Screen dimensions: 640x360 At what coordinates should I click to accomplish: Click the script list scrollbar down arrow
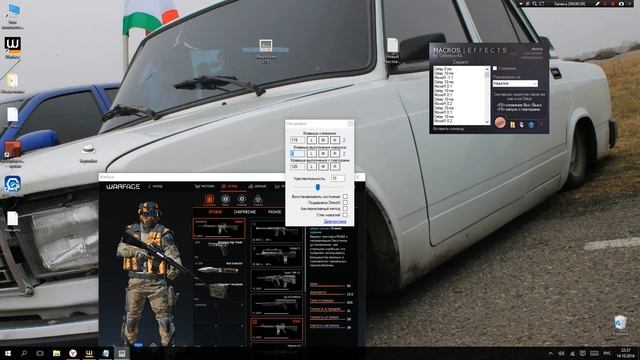[x=487, y=122]
